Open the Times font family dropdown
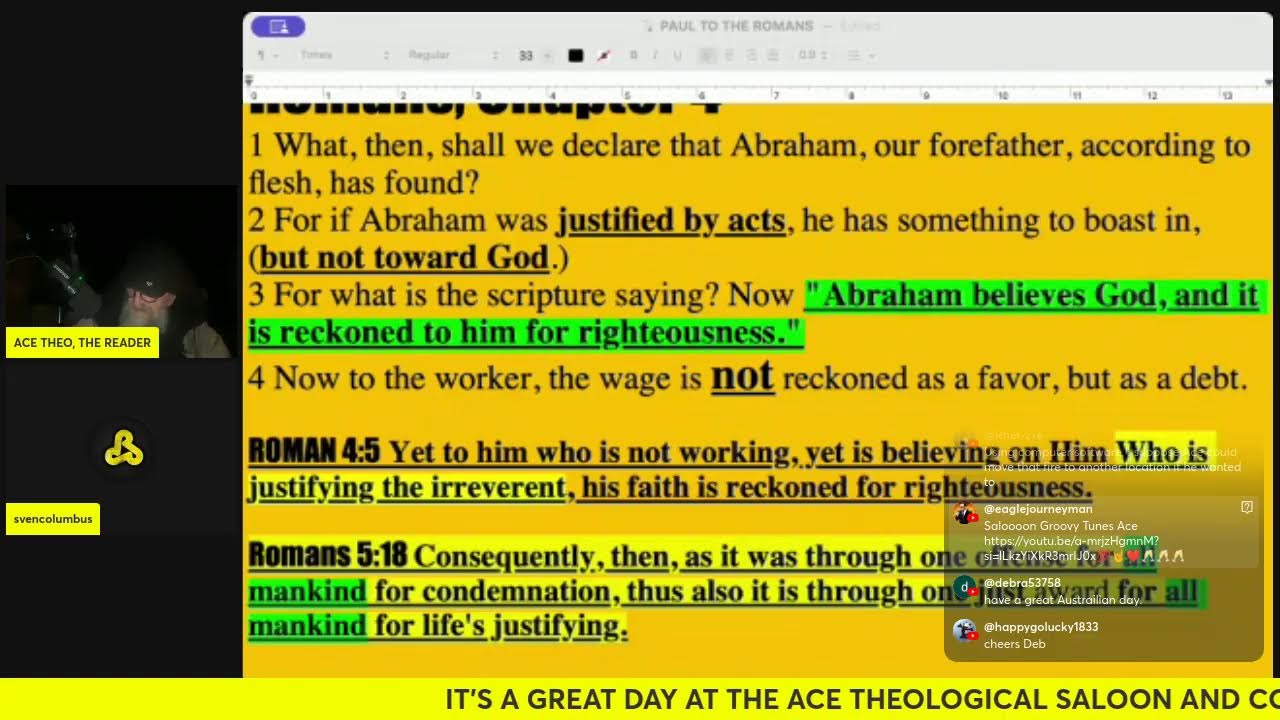Viewport: 1280px width, 720px height. point(344,55)
